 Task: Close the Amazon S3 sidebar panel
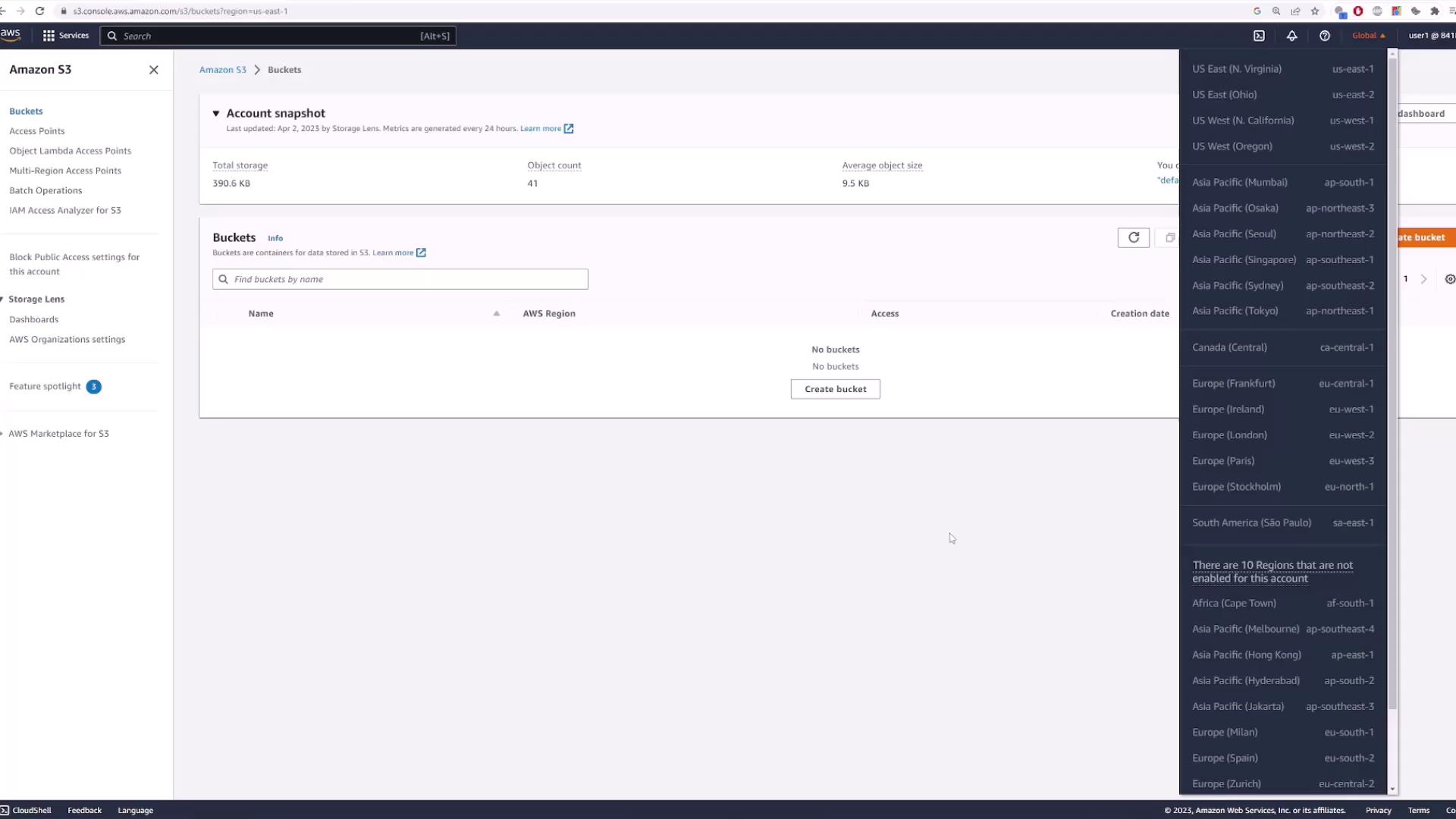click(154, 70)
